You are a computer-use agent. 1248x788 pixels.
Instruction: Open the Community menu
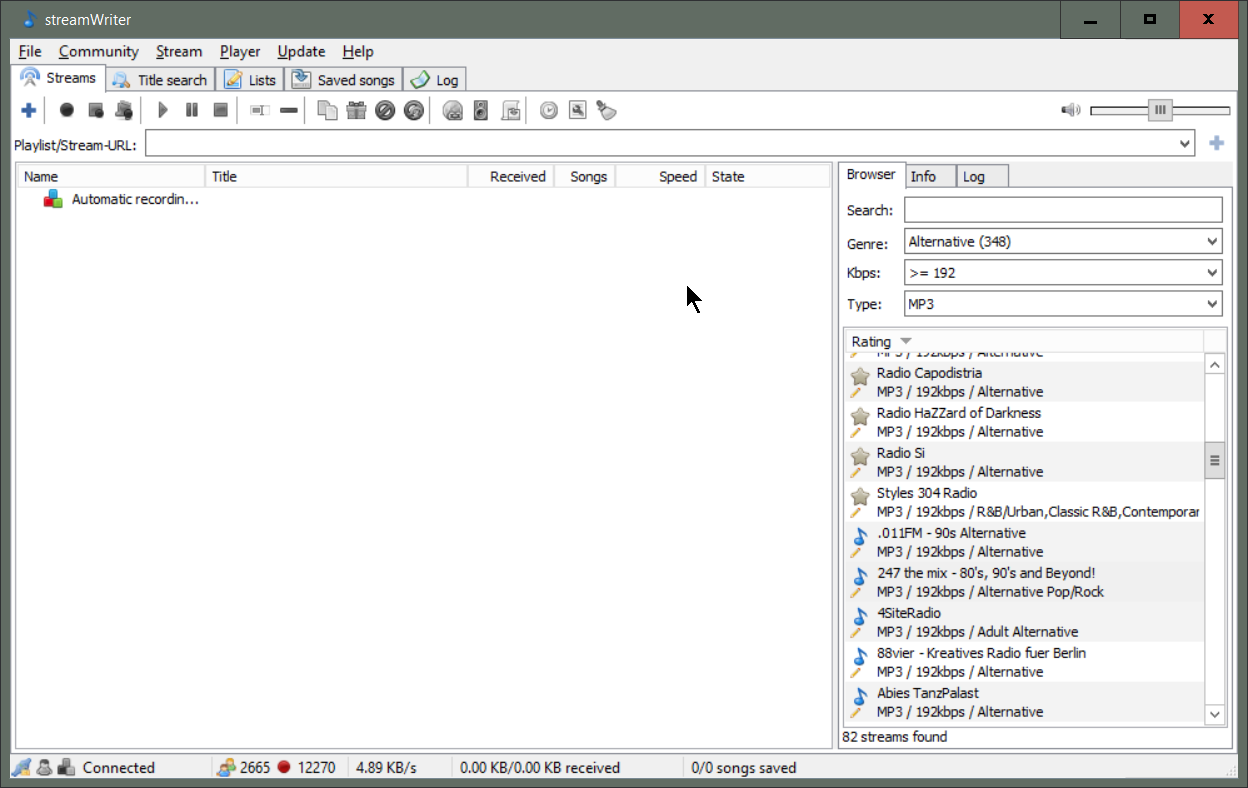(98, 51)
